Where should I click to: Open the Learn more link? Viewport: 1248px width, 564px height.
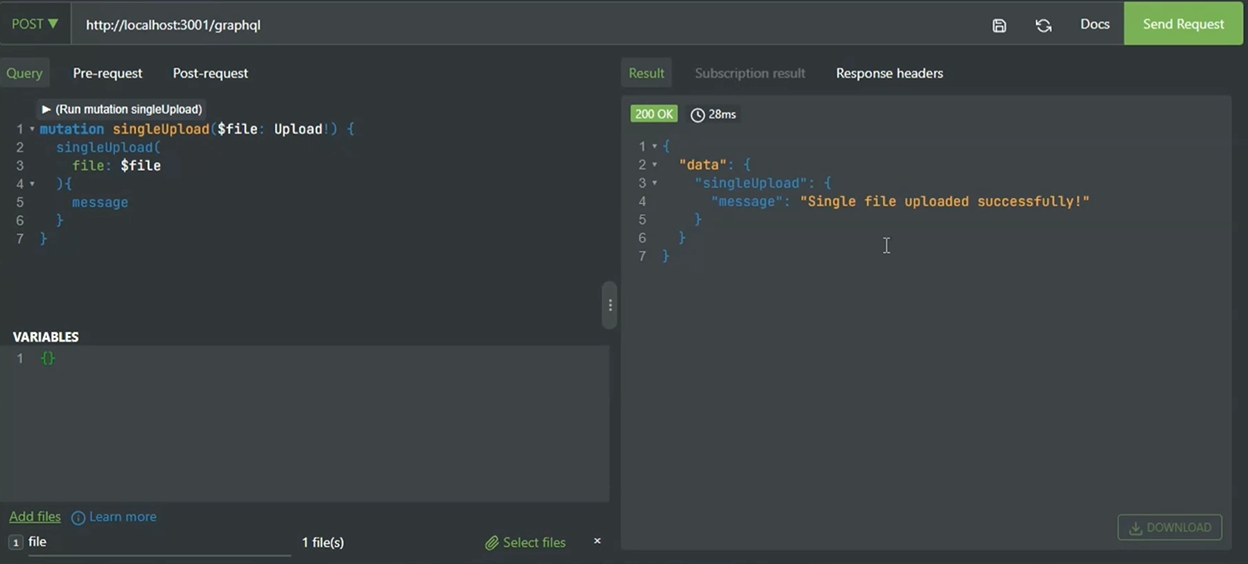[123, 517]
